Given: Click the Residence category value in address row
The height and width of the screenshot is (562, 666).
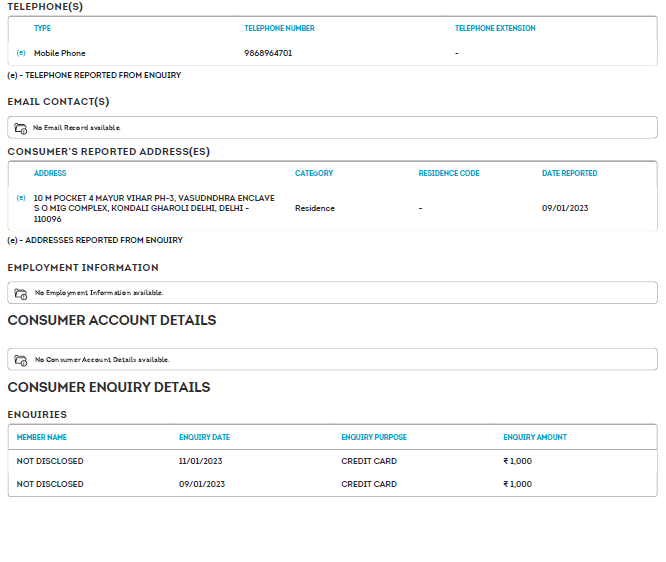Looking at the screenshot, I should [314, 208].
